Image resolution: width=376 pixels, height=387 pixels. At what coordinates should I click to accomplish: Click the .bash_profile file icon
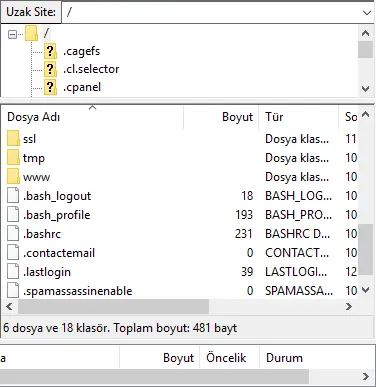[x=13, y=214]
